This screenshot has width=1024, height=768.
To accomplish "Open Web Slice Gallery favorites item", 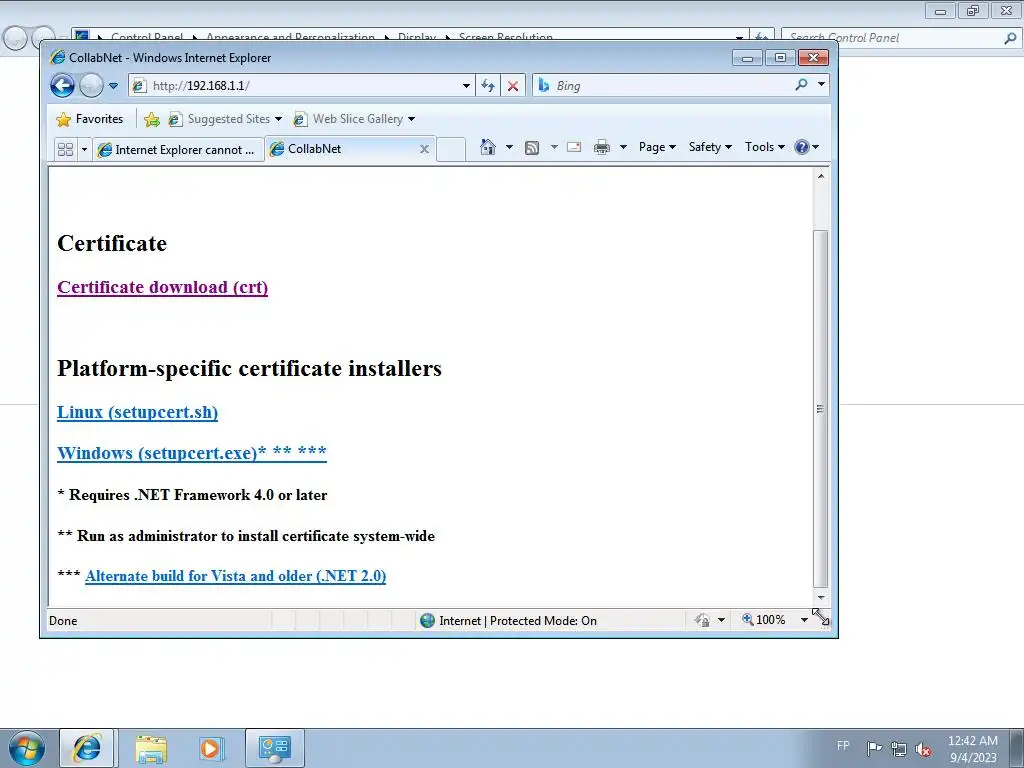I will [x=354, y=119].
